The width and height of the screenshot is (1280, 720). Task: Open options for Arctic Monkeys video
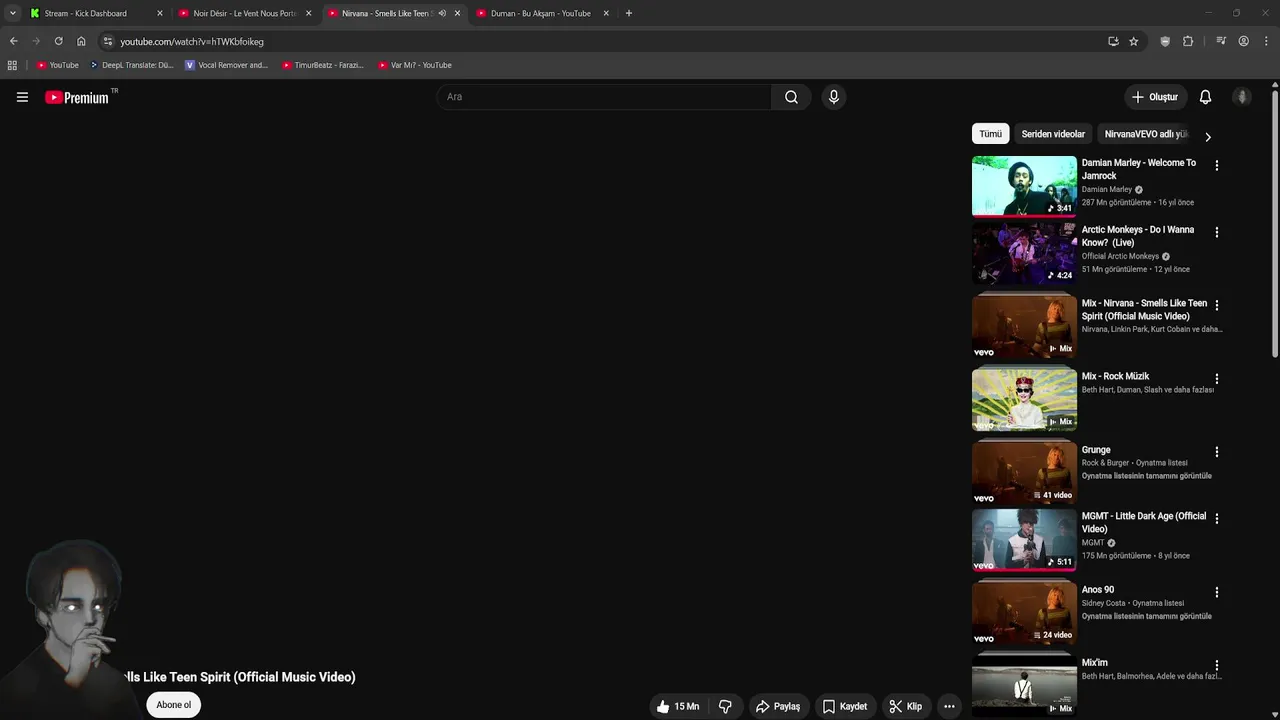tap(1216, 232)
